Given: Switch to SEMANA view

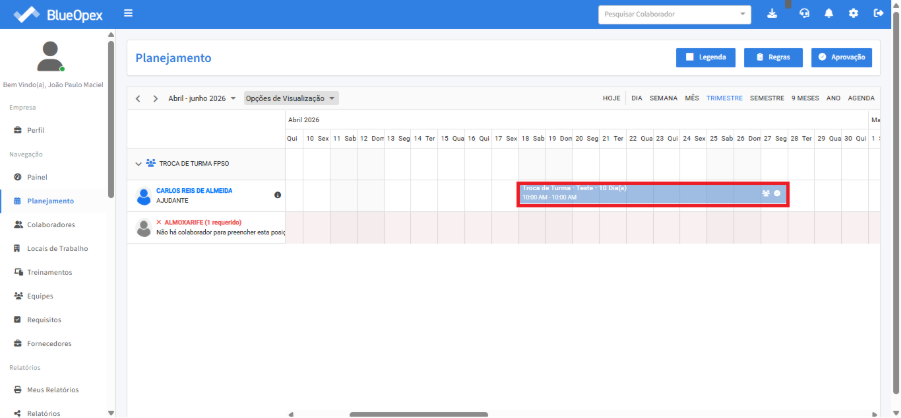Looking at the screenshot, I should click(x=664, y=98).
